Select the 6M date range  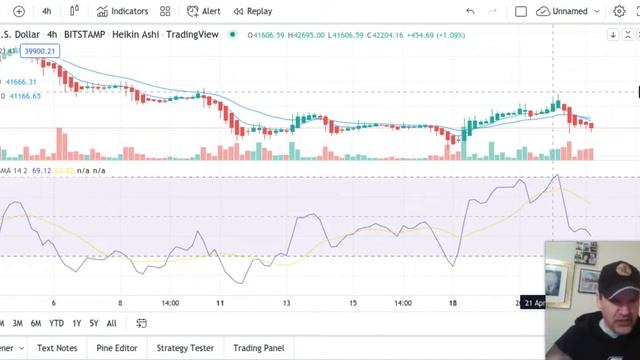tap(36, 323)
